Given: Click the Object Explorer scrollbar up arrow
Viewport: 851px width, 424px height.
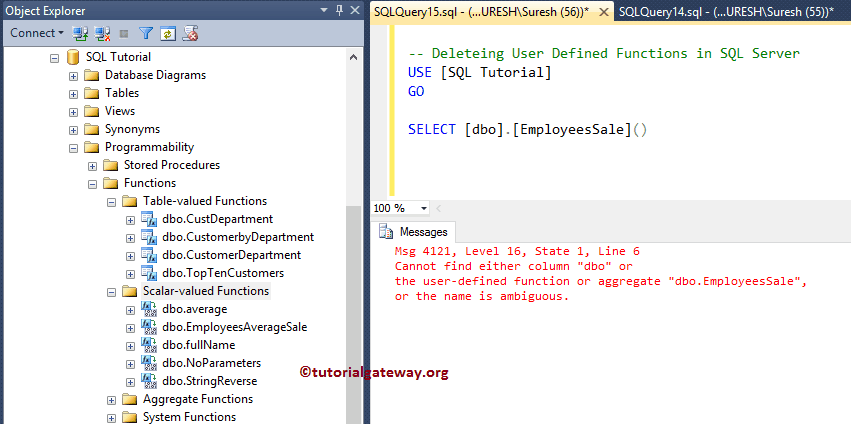Looking at the screenshot, I should click(353, 56).
